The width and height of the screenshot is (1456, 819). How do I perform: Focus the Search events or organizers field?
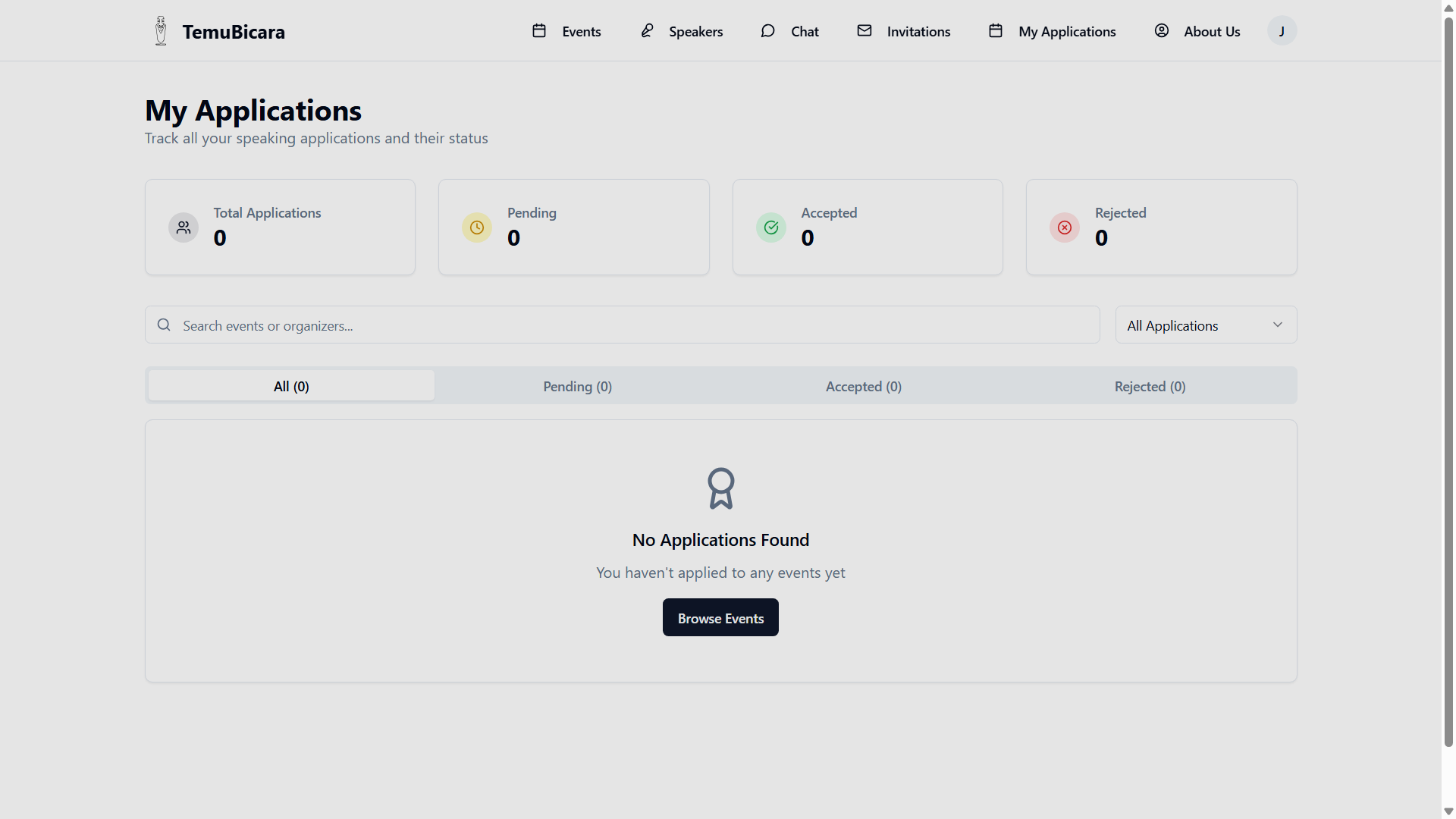click(629, 325)
